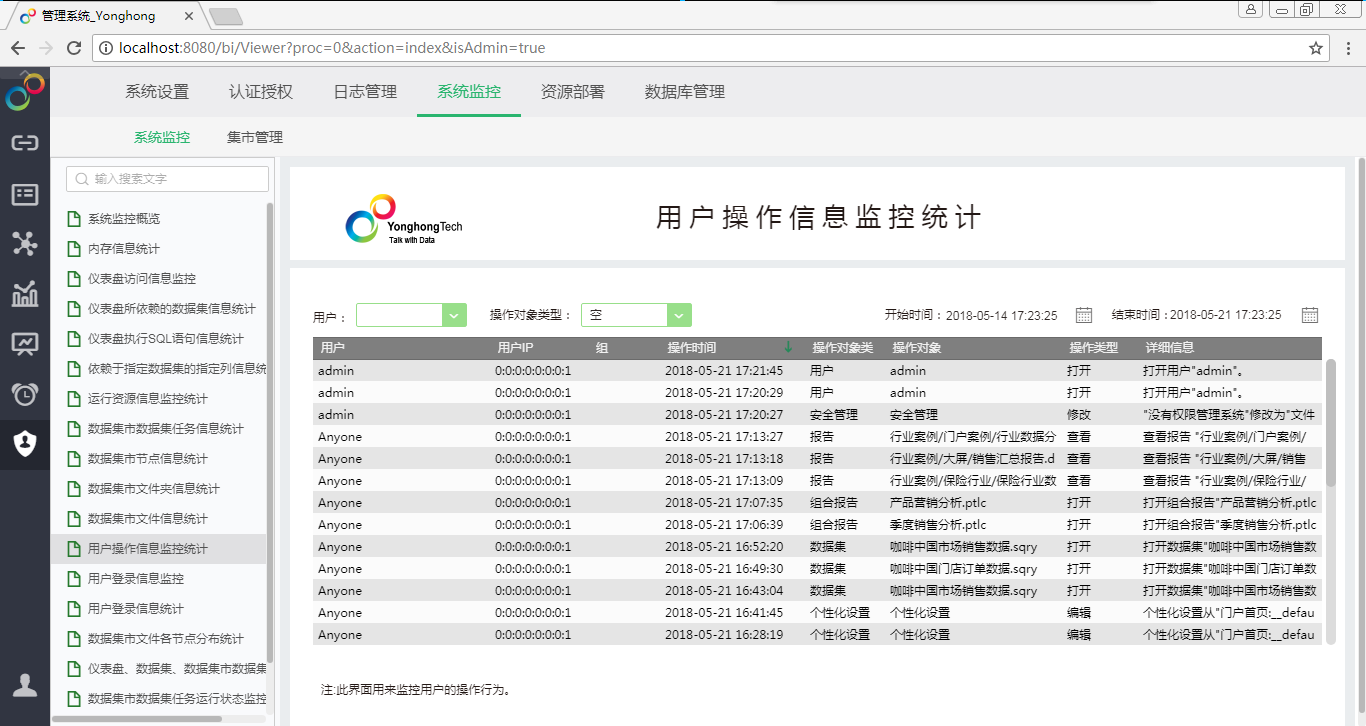Viewport: 1366px width, 726px height.
Task: Click the user profile icon at bottom left
Action: 25,685
